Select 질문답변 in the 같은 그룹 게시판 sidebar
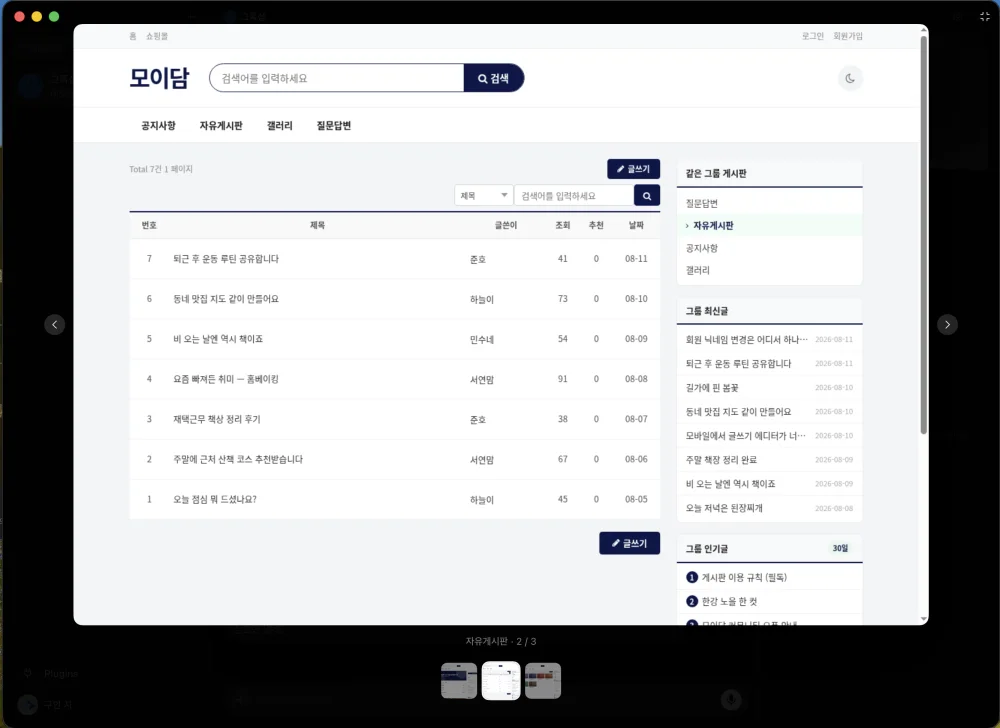The image size is (1000, 728). (x=702, y=203)
